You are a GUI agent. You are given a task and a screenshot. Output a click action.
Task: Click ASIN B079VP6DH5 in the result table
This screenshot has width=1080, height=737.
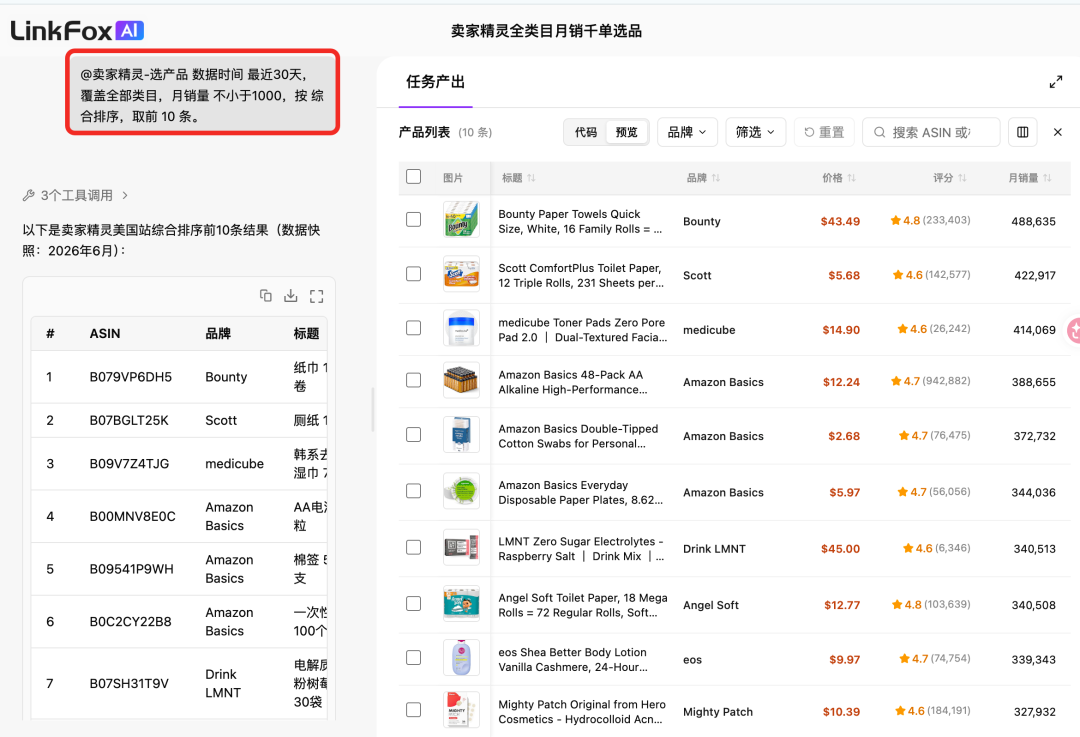click(131, 377)
